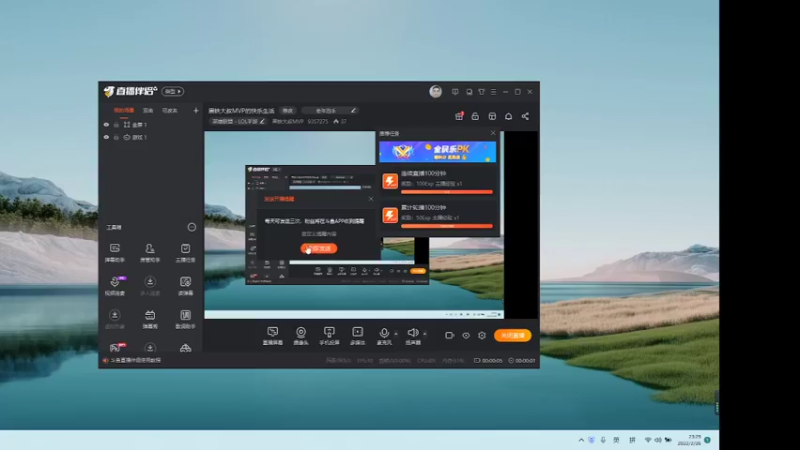Switch to the second scene tab
The image size is (800, 450).
[x=148, y=110]
